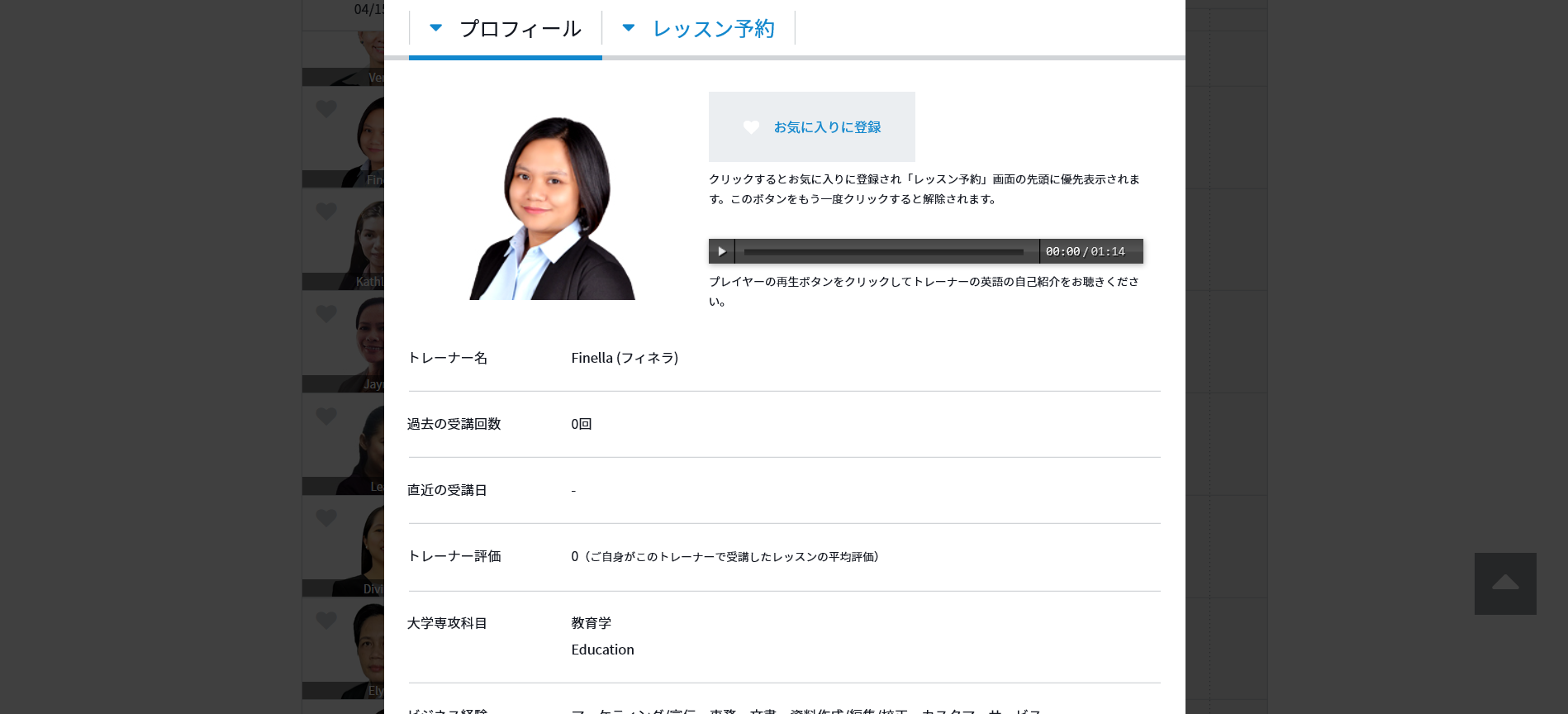Image resolution: width=1568 pixels, height=714 pixels.
Task: Switch to the プロフィール tab
Action: [520, 29]
